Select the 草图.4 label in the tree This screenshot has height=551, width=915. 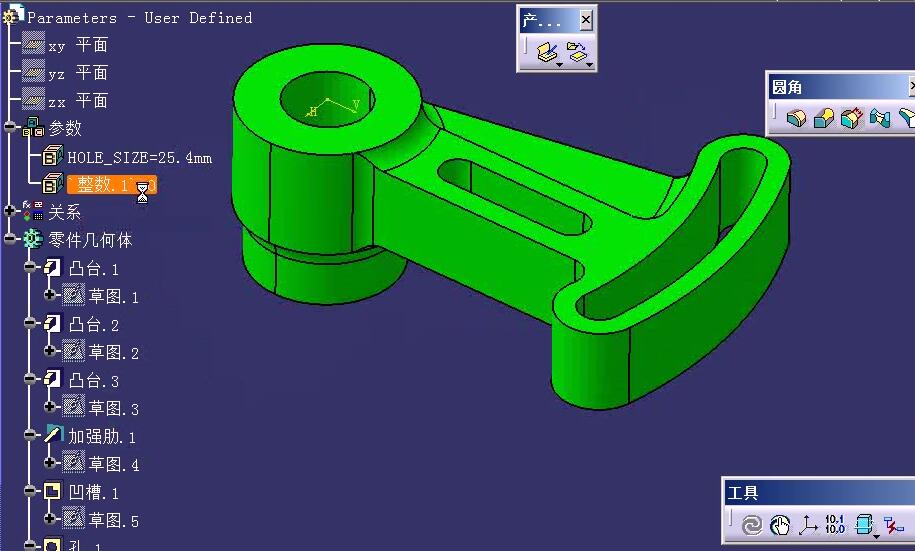[x=114, y=464]
